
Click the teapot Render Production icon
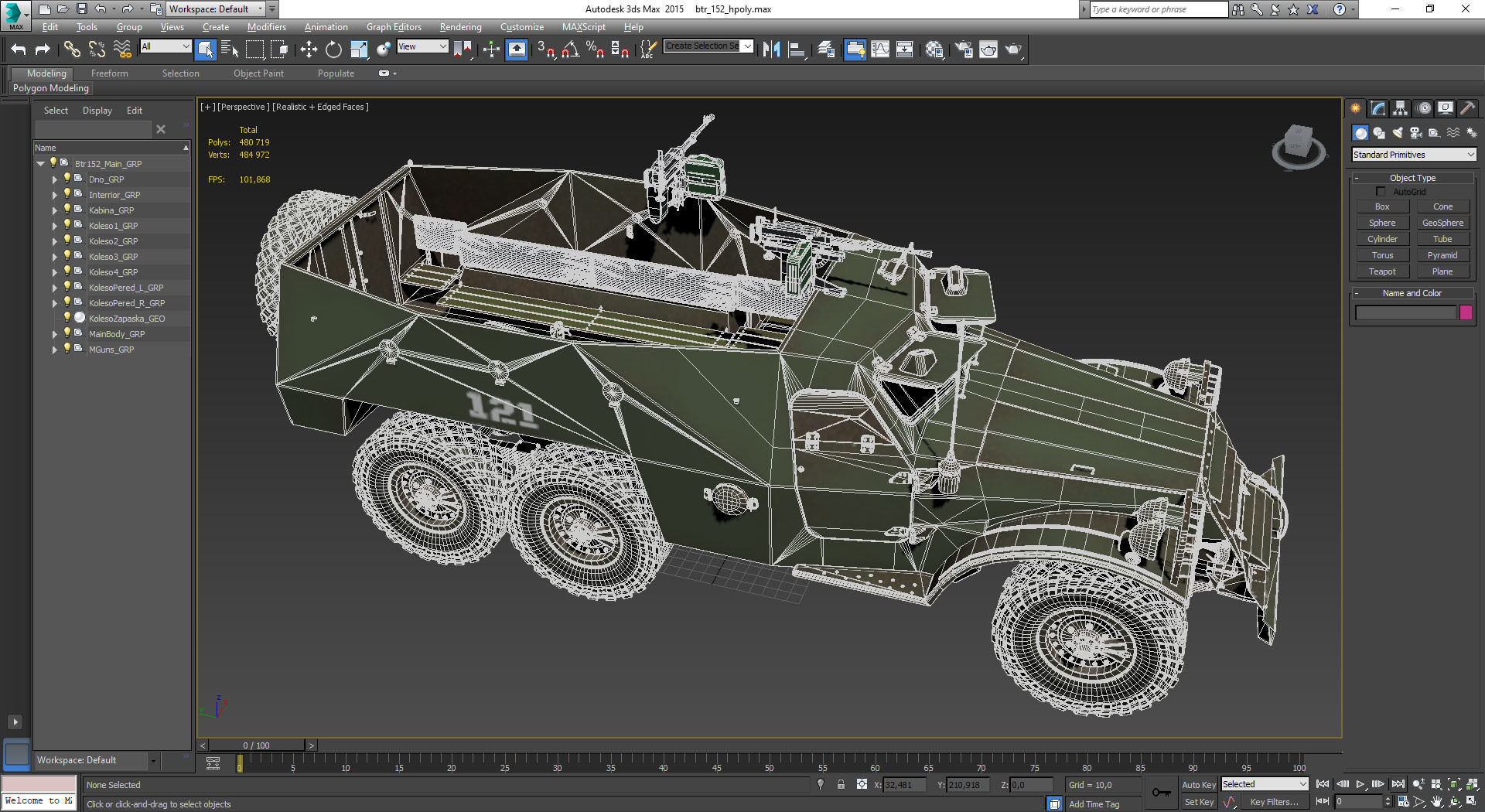point(1013,49)
